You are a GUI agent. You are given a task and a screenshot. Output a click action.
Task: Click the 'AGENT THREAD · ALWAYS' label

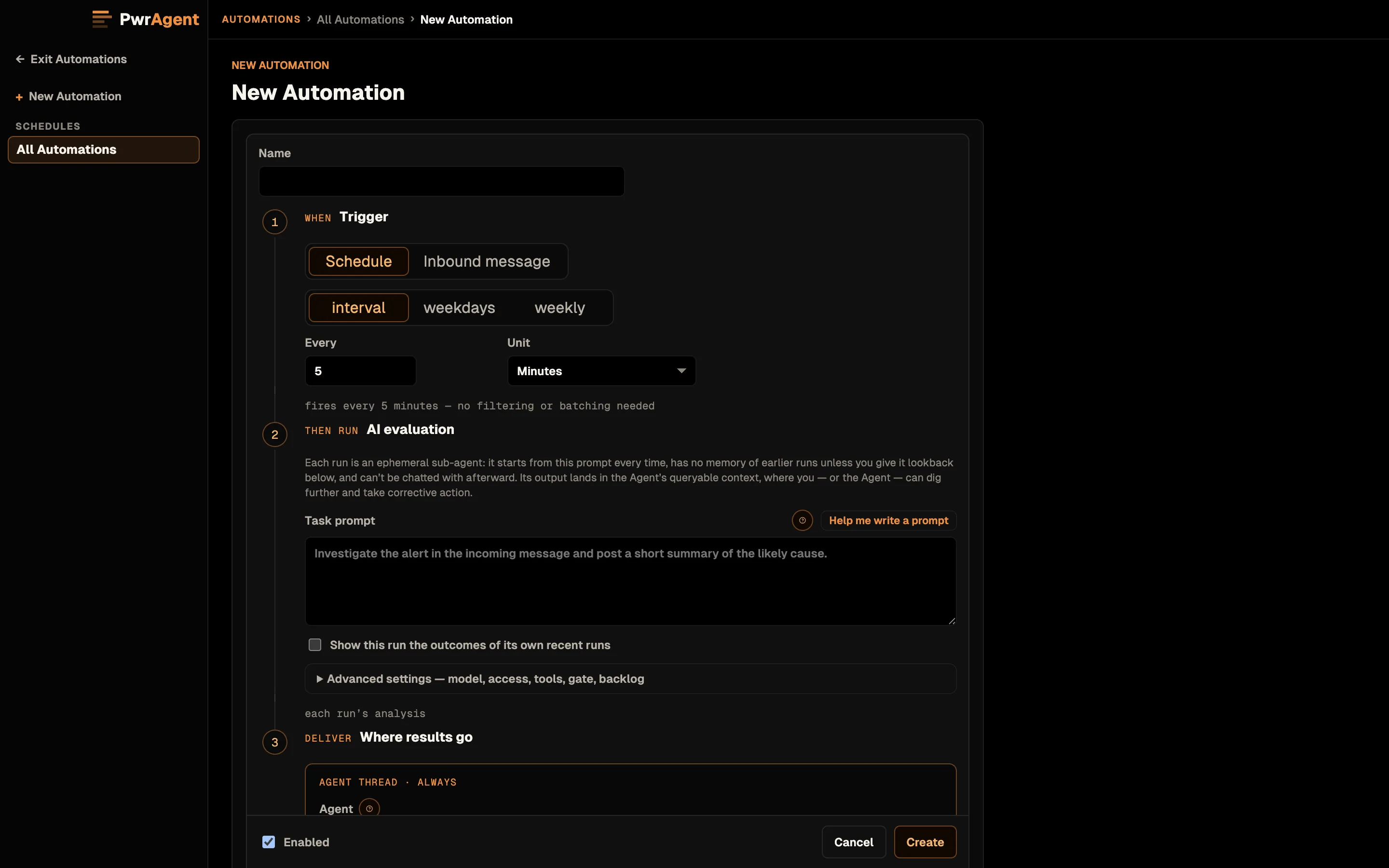(388, 783)
